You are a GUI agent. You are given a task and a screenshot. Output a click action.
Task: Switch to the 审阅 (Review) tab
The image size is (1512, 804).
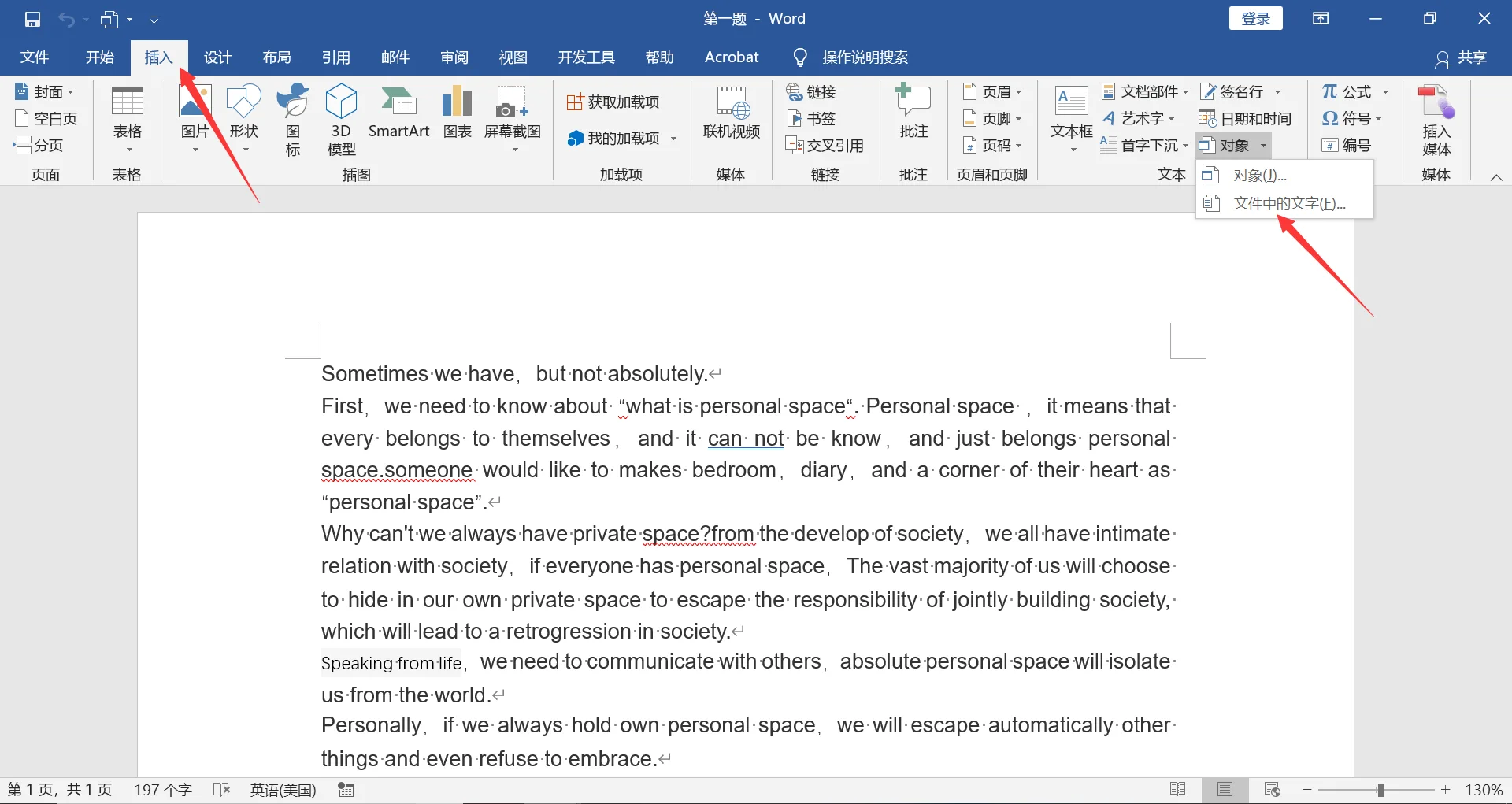click(454, 57)
